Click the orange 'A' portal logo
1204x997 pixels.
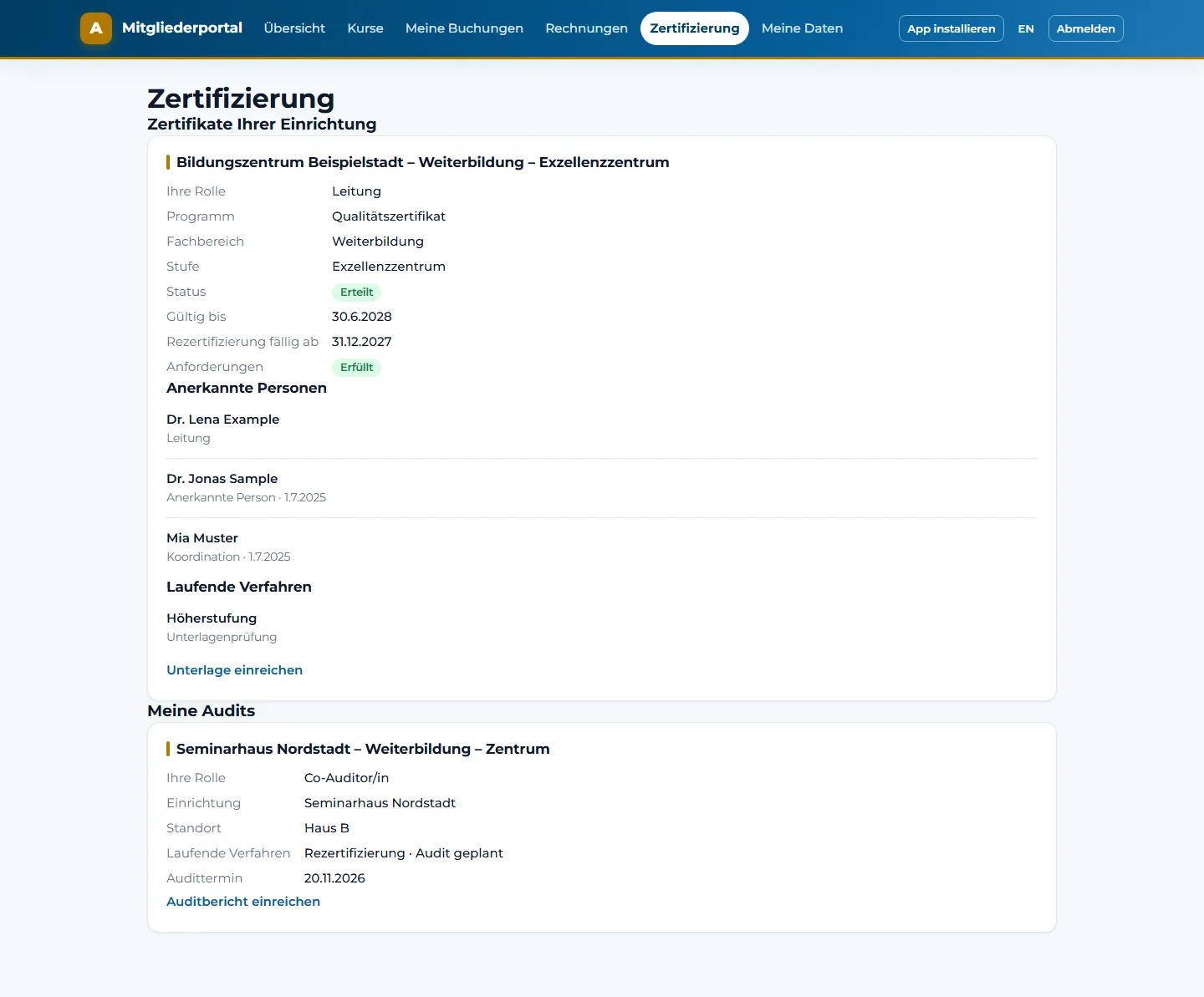pyautogui.click(x=96, y=28)
